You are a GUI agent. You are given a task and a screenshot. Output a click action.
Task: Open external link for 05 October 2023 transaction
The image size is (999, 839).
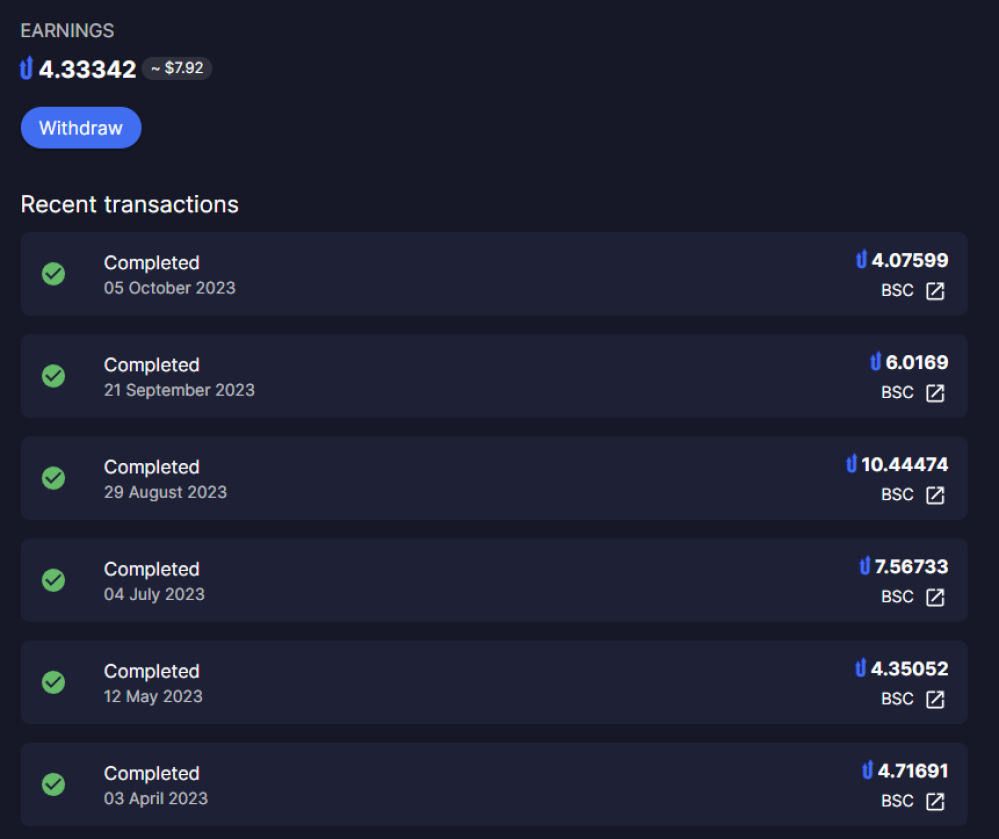pos(935,291)
